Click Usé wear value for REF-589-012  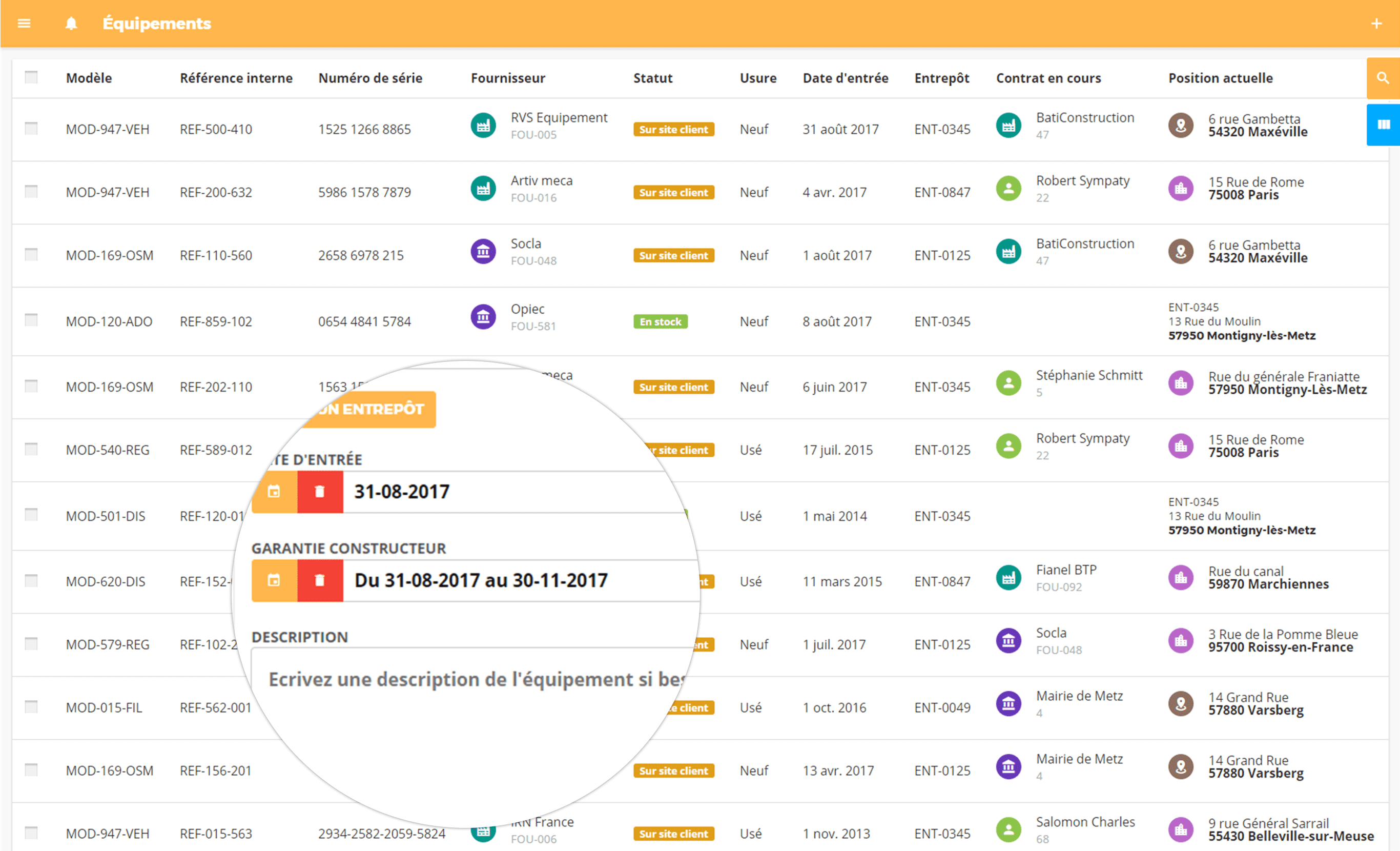coord(751,450)
